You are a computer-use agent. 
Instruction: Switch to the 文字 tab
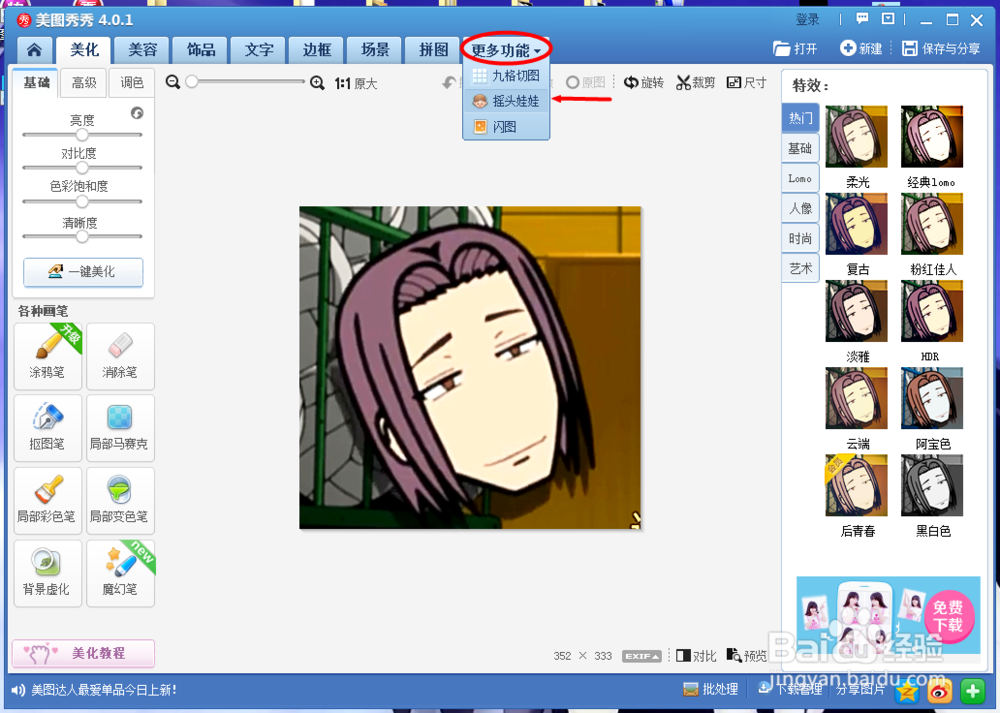point(259,50)
